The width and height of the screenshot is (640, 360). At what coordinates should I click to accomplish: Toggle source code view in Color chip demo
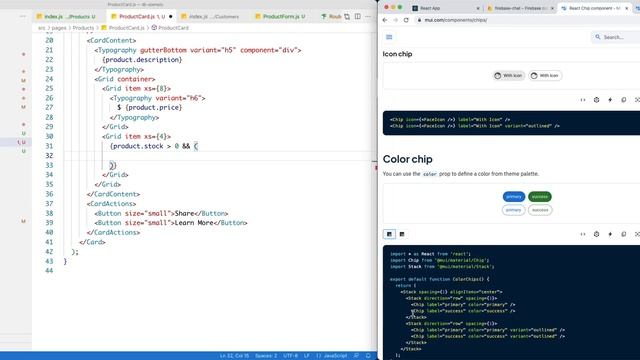tap(583, 234)
